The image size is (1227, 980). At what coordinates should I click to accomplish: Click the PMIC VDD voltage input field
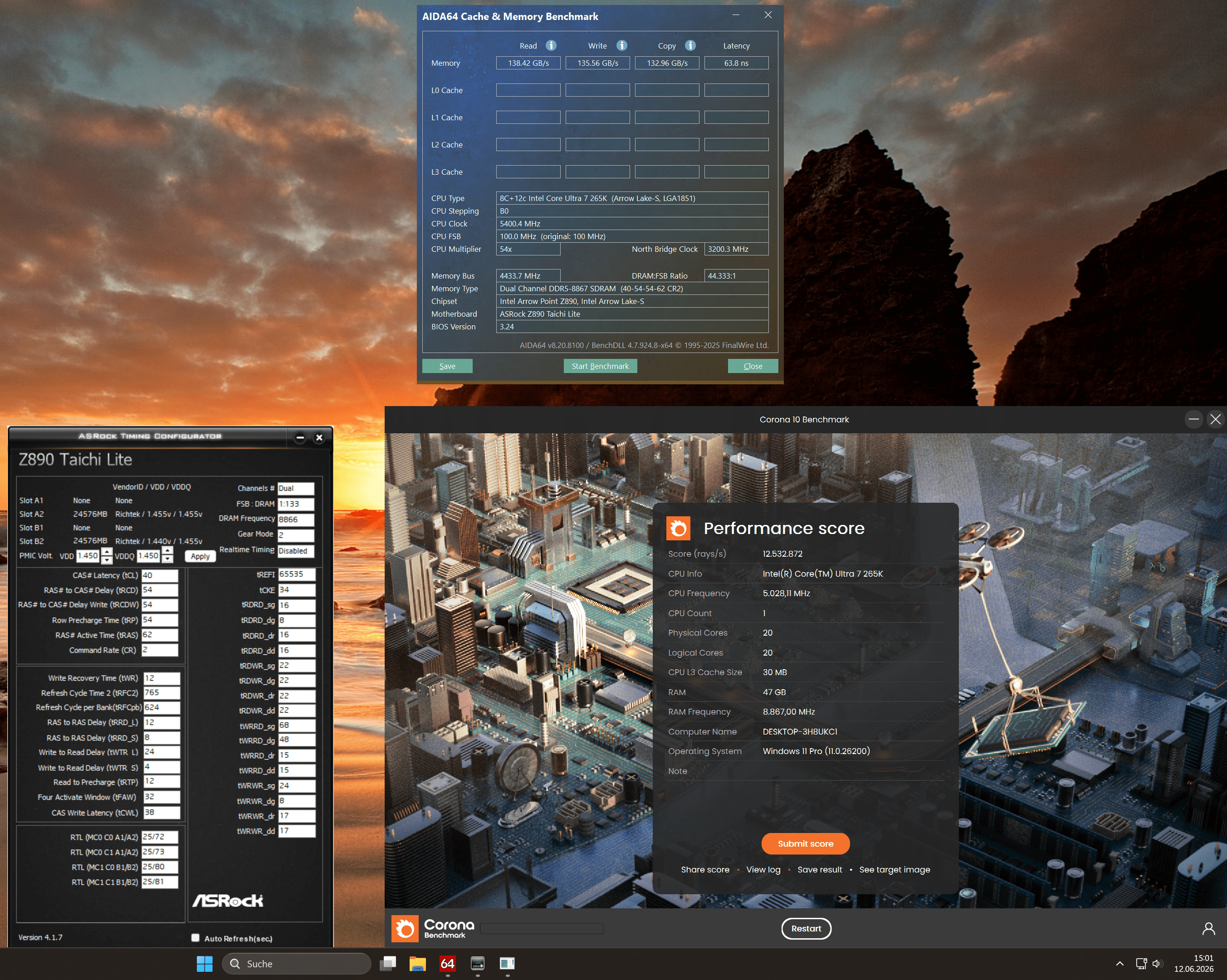(x=88, y=555)
